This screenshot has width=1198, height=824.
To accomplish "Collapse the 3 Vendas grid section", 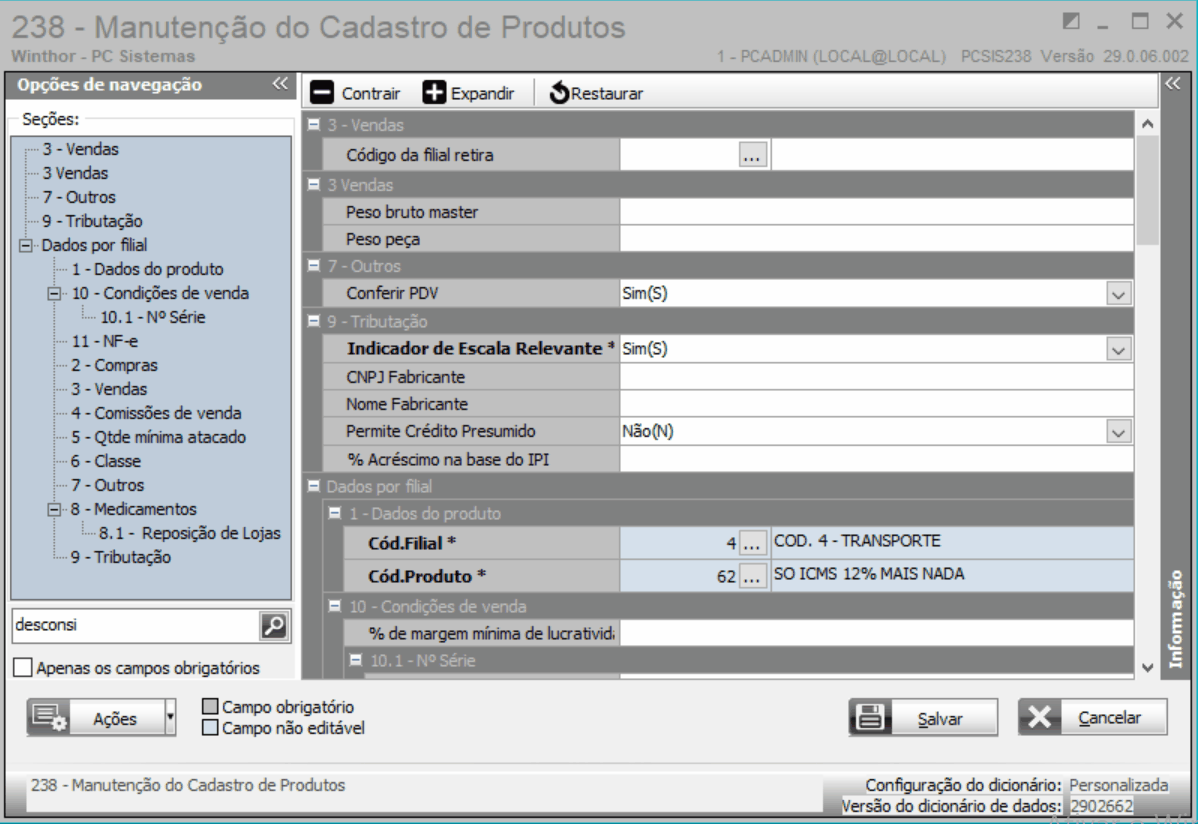I will tap(313, 184).
